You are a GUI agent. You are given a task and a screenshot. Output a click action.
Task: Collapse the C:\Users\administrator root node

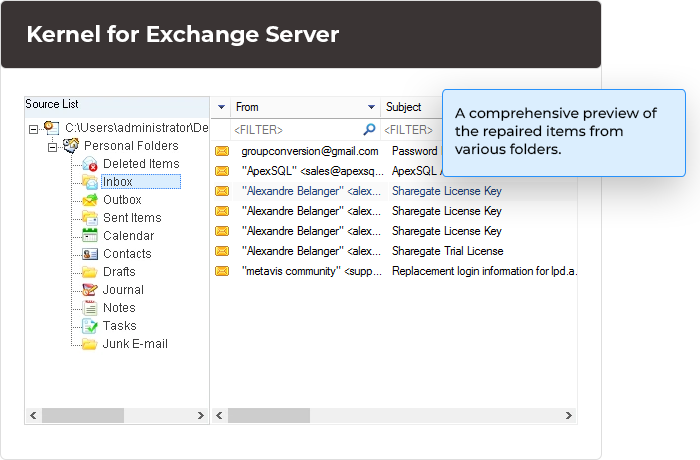point(33,129)
